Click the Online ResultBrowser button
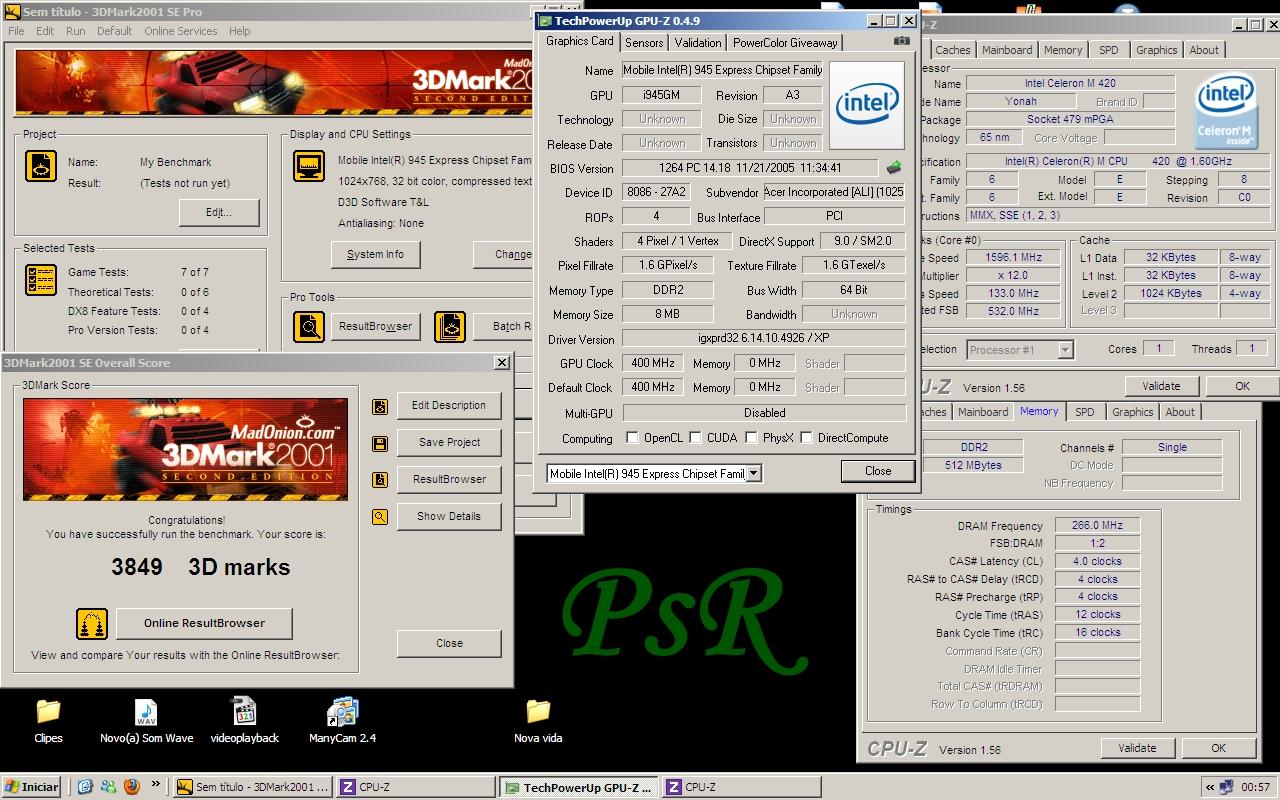The width and height of the screenshot is (1280, 800). (204, 623)
